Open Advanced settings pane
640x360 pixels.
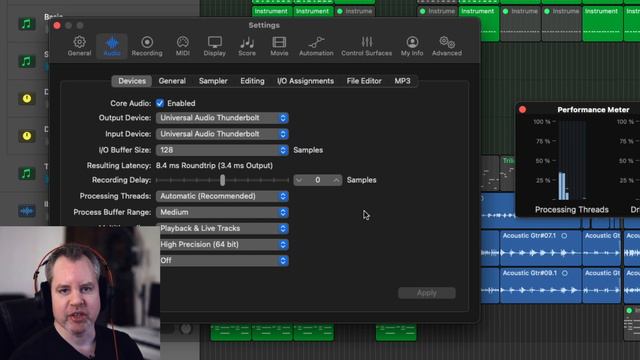pos(447,46)
